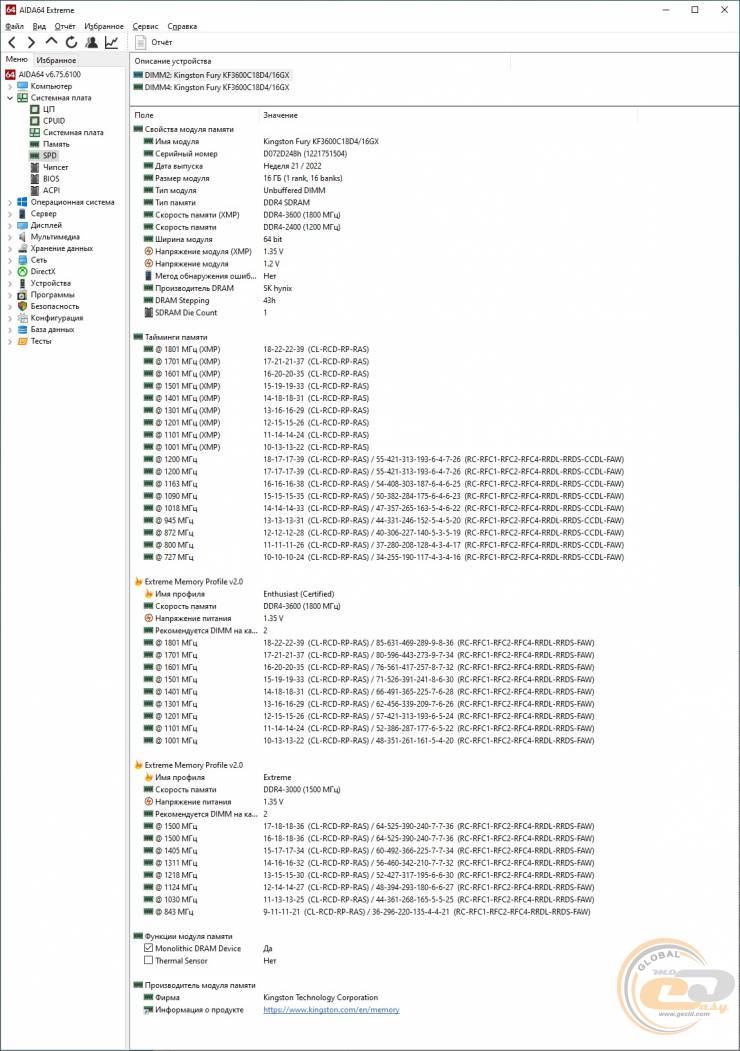
Task: Switch to the Меню sidebar tab
Action: [17, 60]
